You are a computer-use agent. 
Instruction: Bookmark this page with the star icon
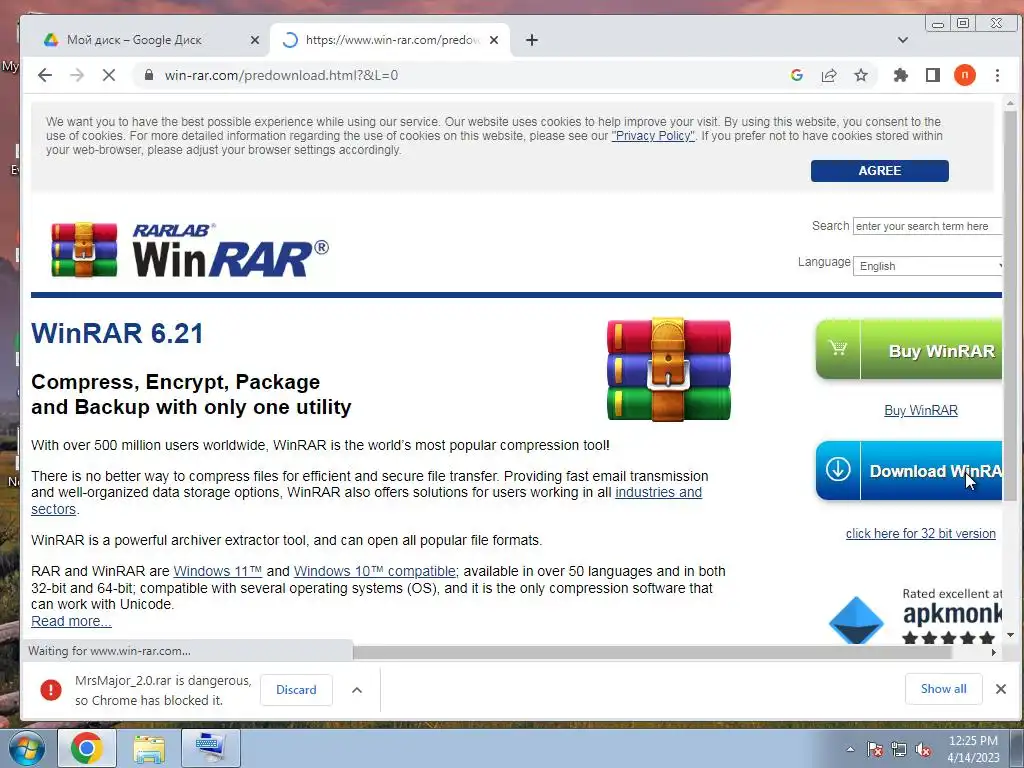pyautogui.click(x=861, y=75)
